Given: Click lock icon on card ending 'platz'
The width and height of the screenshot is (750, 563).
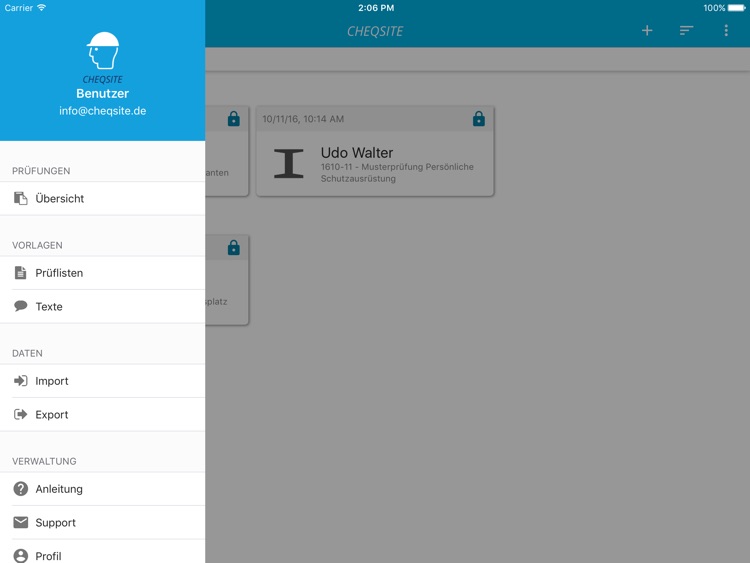Looking at the screenshot, I should (x=233, y=248).
